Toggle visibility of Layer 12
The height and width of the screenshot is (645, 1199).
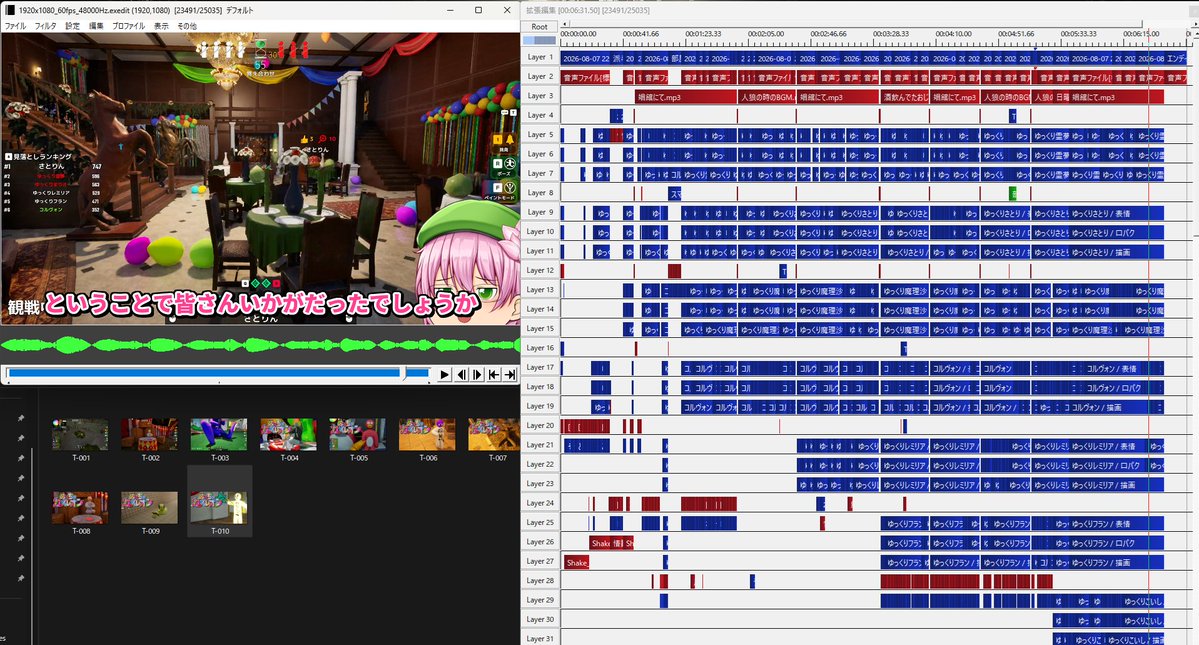click(x=540, y=271)
